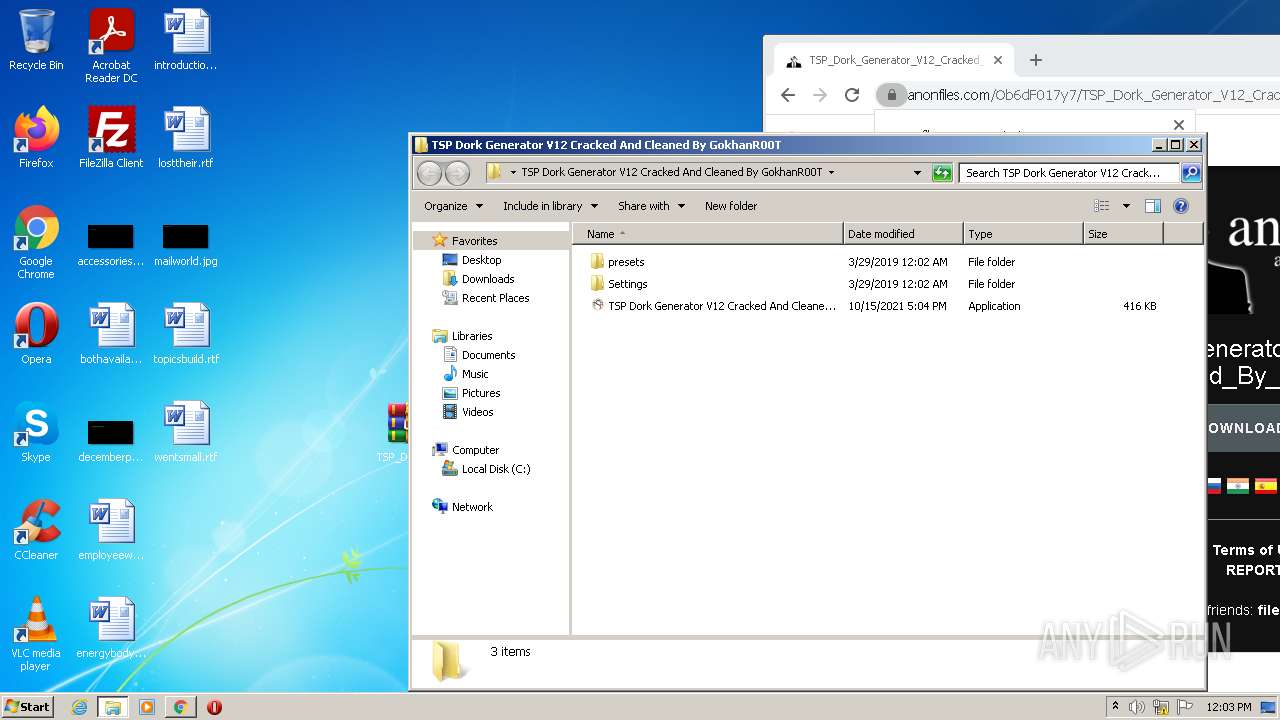The width and height of the screenshot is (1280, 720).
Task: Open the Share with dropdown
Action: coord(651,206)
